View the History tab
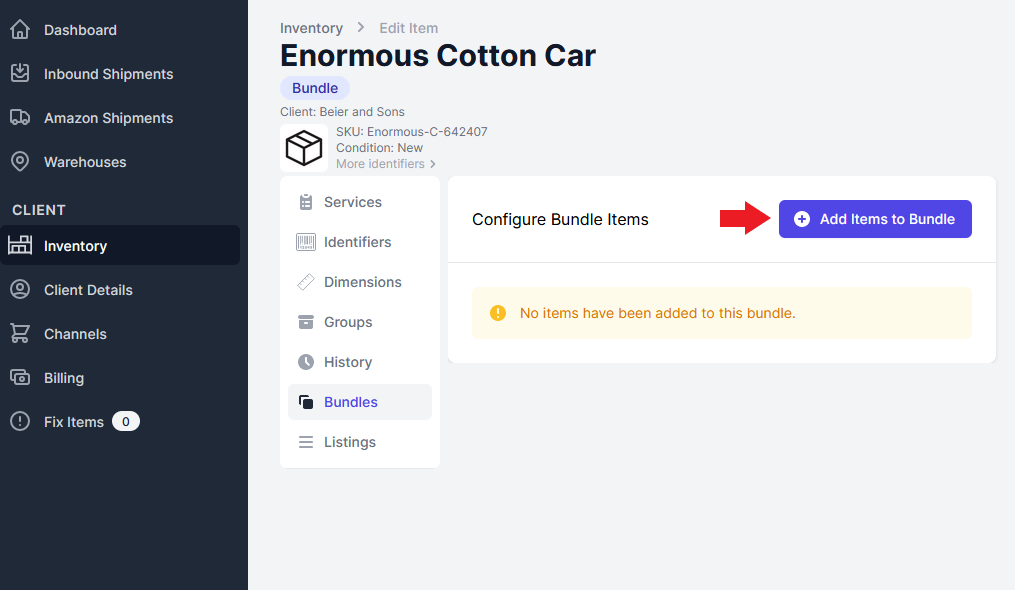 pyautogui.click(x=347, y=362)
